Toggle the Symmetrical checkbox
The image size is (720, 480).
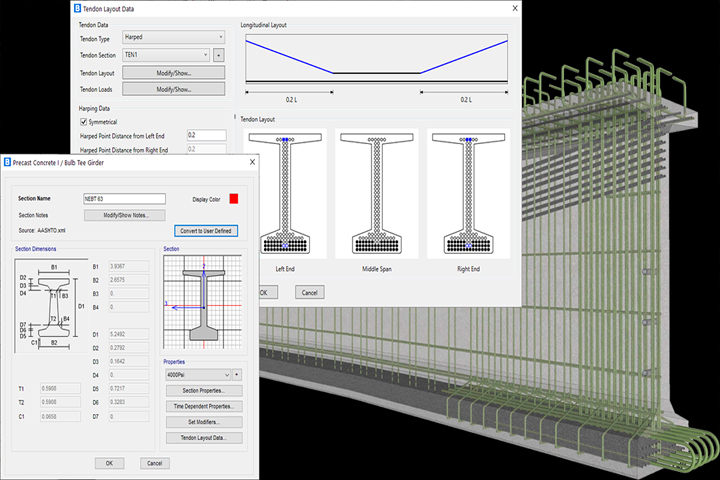pos(84,122)
